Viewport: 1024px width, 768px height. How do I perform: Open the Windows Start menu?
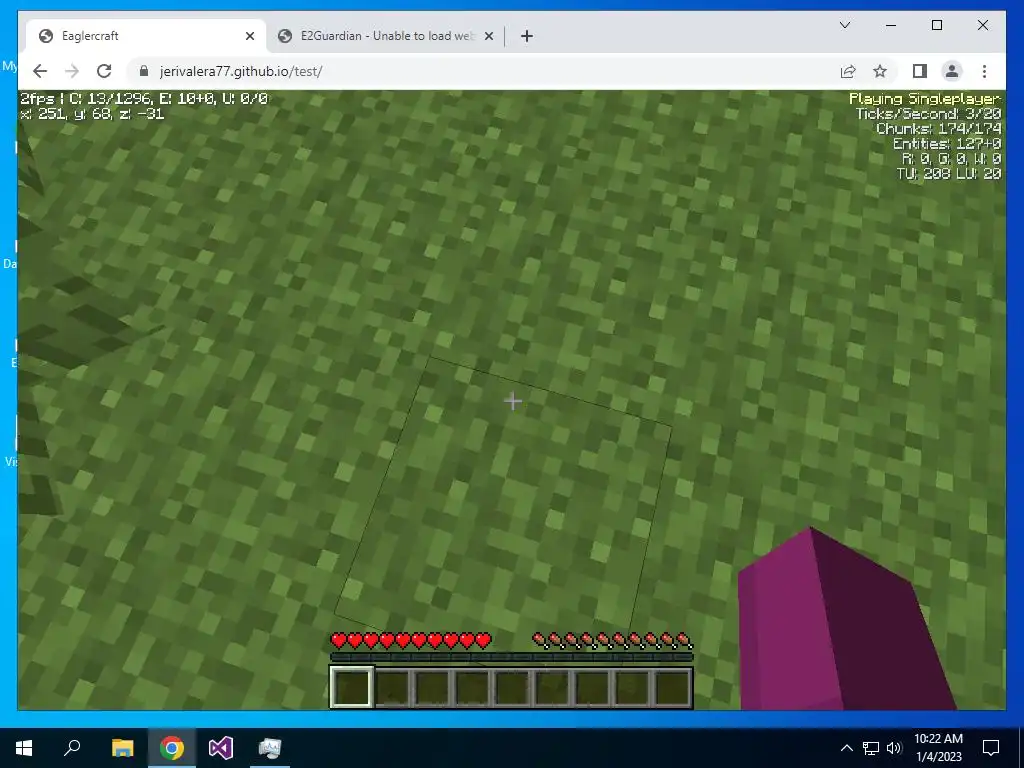click(x=24, y=748)
